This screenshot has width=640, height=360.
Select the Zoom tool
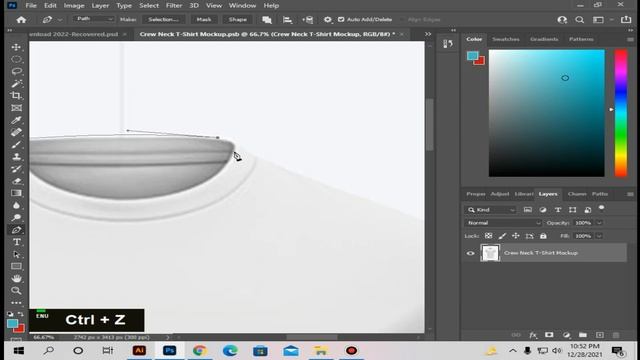[x=16, y=291]
